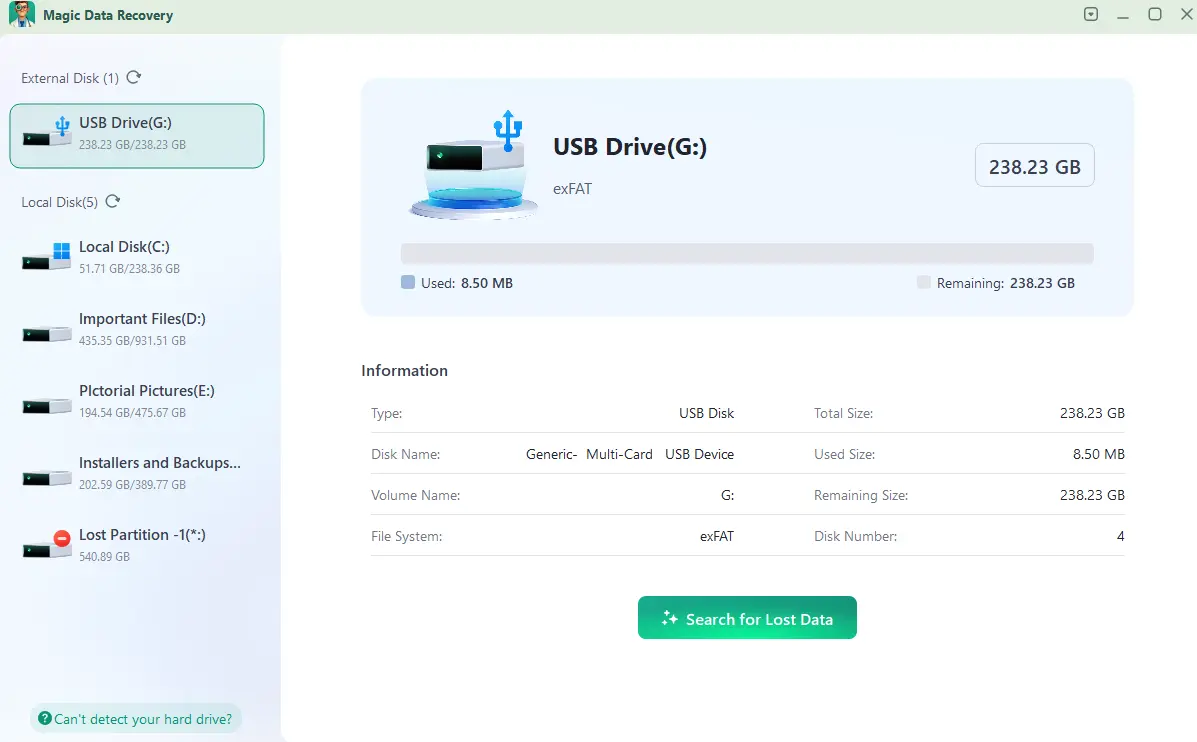The height and width of the screenshot is (742, 1197).
Task: Click Search for Lost Data button
Action: tap(747, 618)
